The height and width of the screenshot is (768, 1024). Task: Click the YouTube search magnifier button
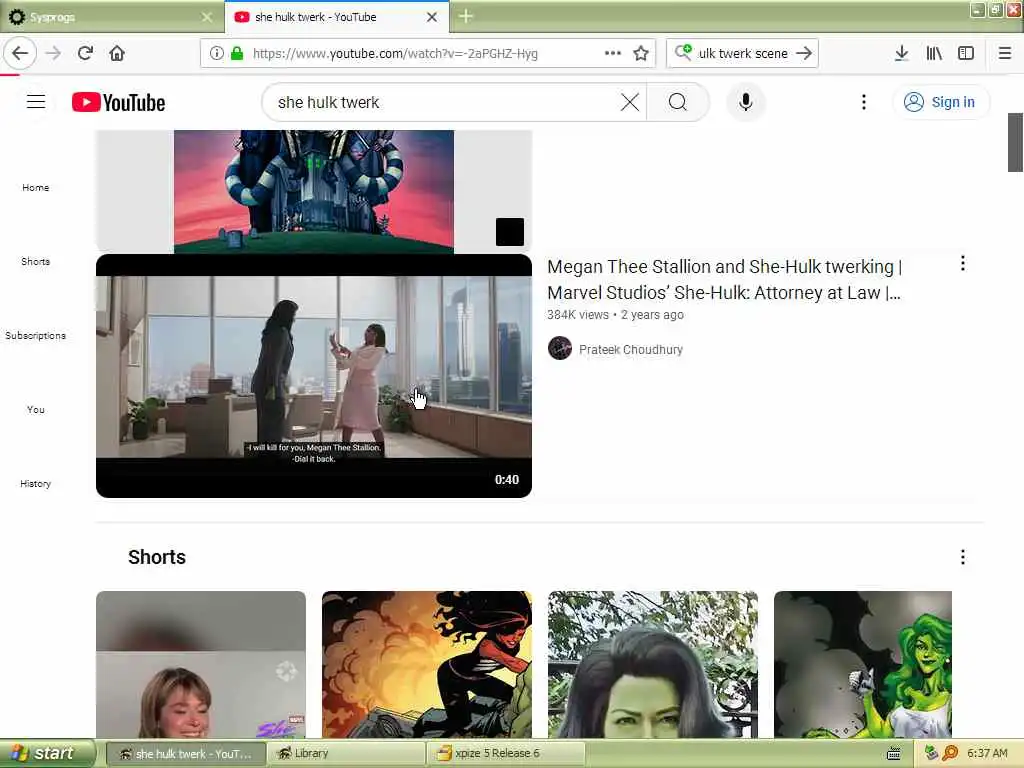[x=678, y=102]
